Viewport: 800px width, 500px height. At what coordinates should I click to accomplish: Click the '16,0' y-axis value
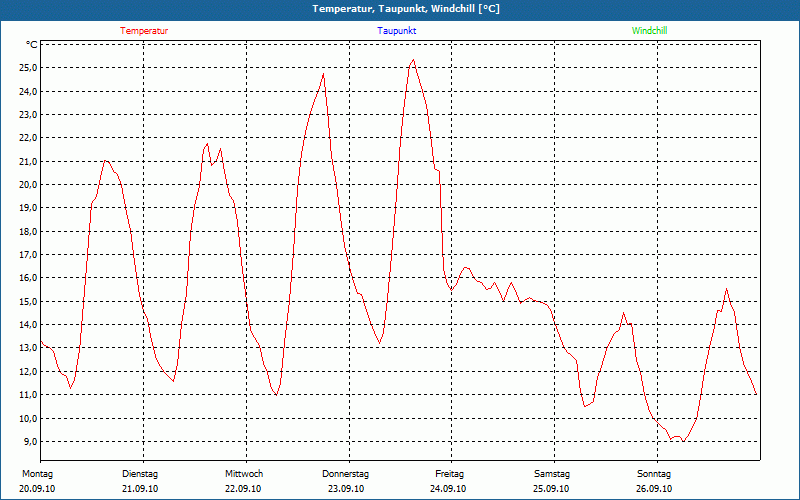click(x=28, y=278)
